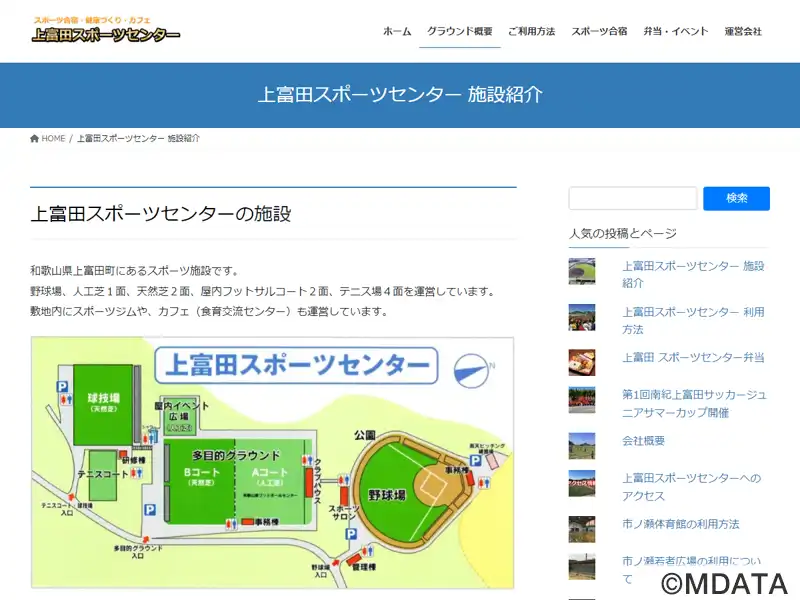Image resolution: width=800 pixels, height=600 pixels.
Task: Click the HOME breadcrumb link
Action: pyautogui.click(x=53, y=138)
